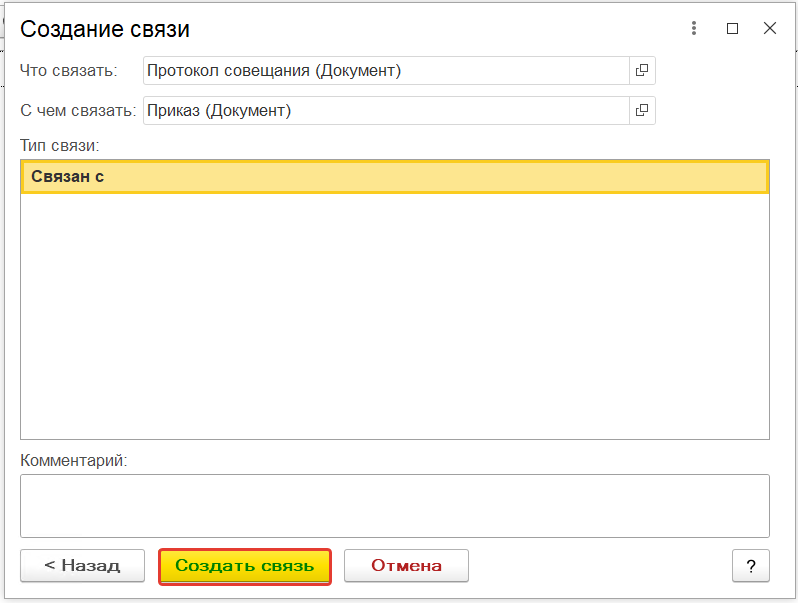Click the Создание связи title text

(105, 29)
